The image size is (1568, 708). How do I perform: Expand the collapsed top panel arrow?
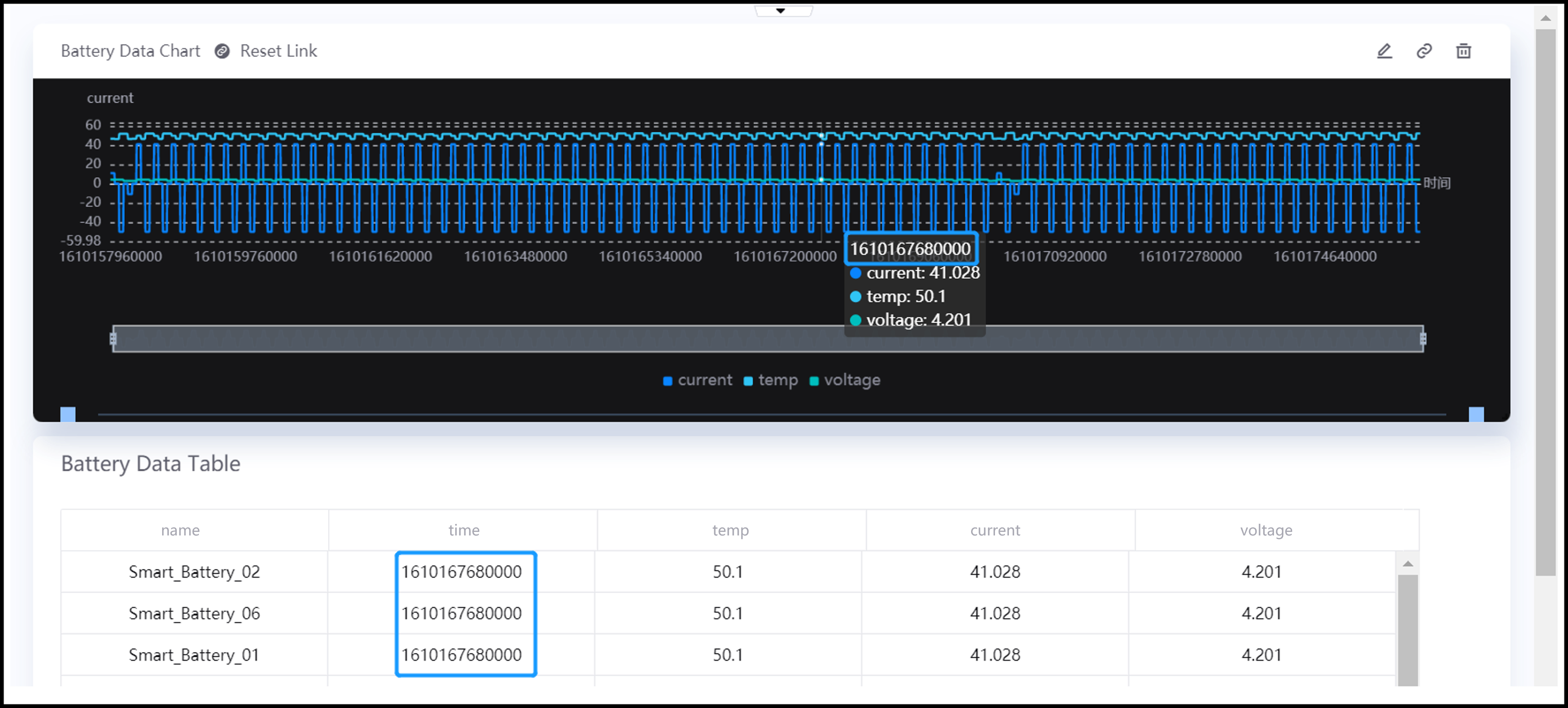[780, 10]
